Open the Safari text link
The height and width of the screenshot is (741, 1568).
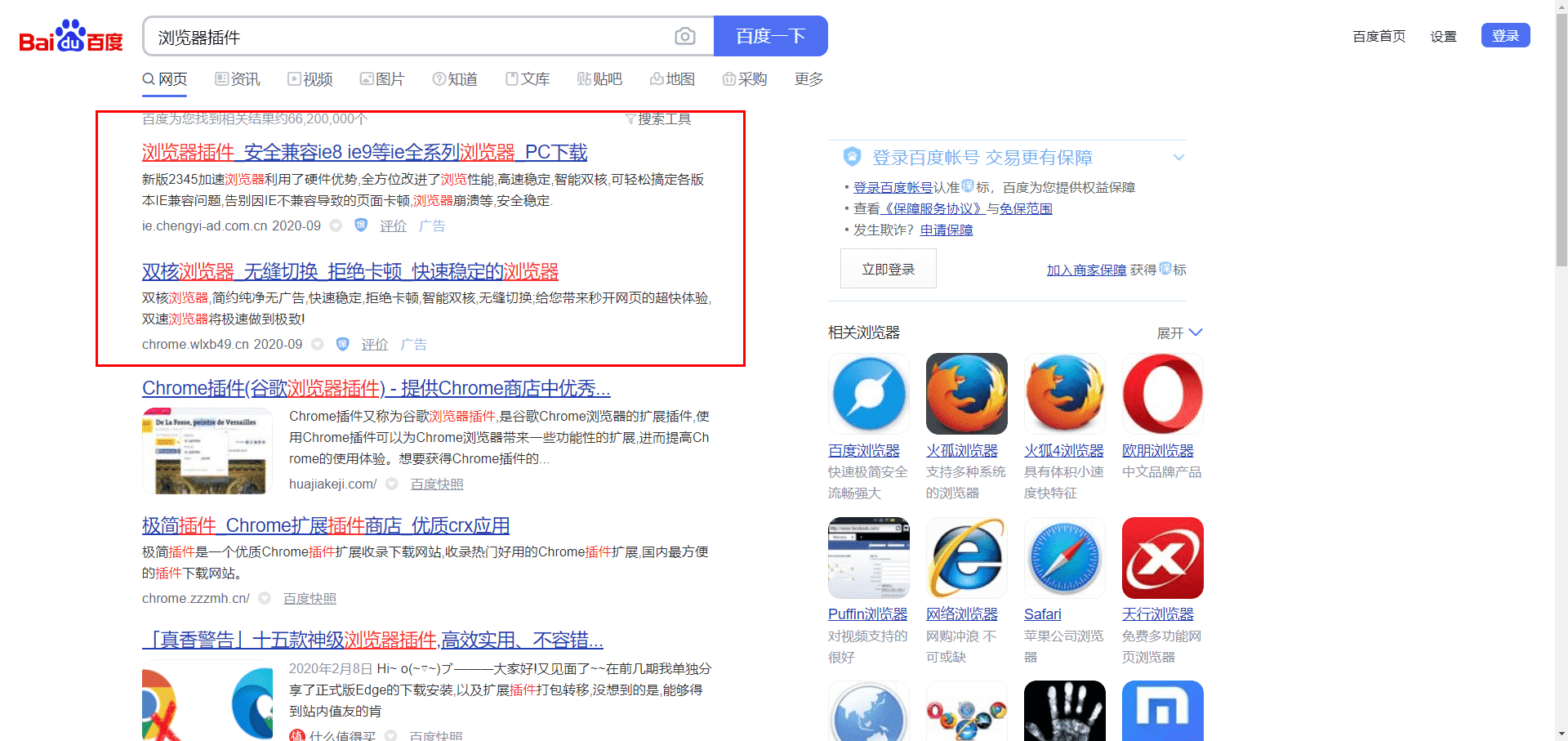click(x=1043, y=614)
